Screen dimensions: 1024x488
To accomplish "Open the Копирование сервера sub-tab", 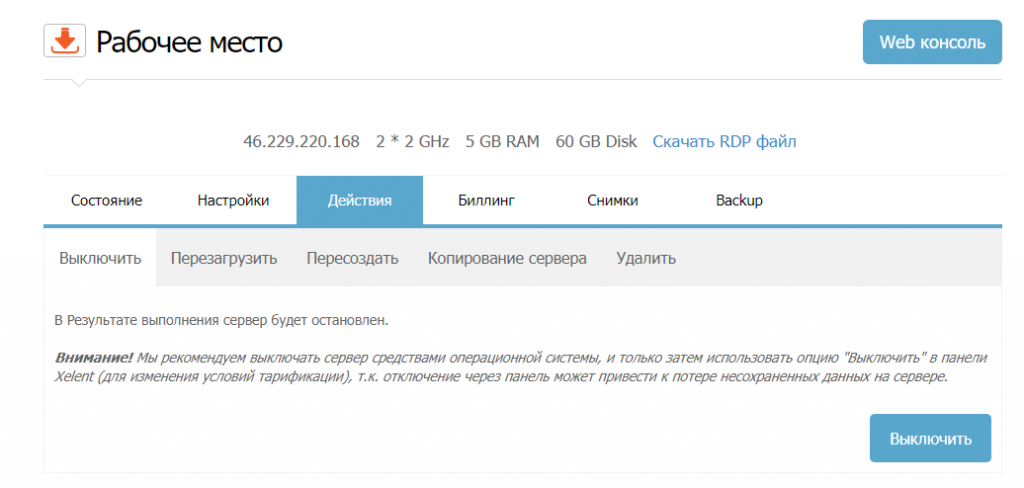I will pos(507,258).
